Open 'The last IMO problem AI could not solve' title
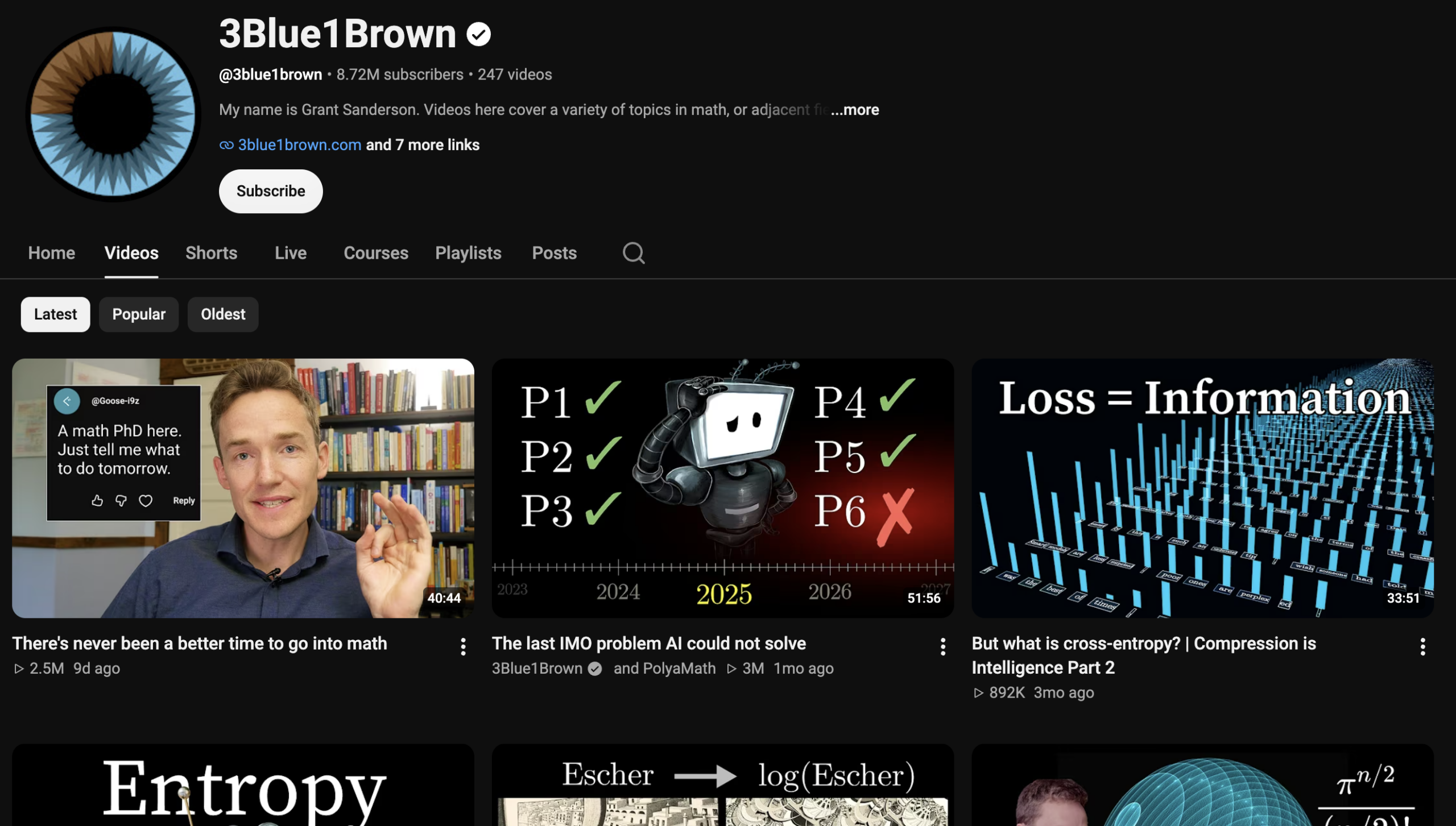Viewport: 1456px width, 826px height. click(649, 644)
